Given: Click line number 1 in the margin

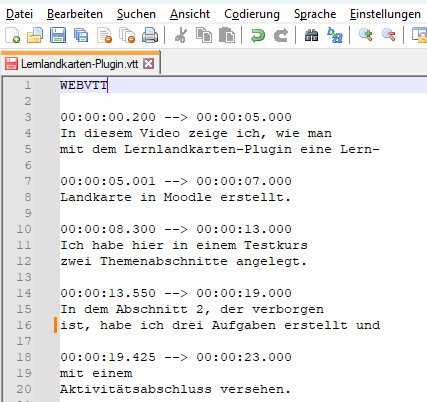Looking at the screenshot, I should click(28, 85).
